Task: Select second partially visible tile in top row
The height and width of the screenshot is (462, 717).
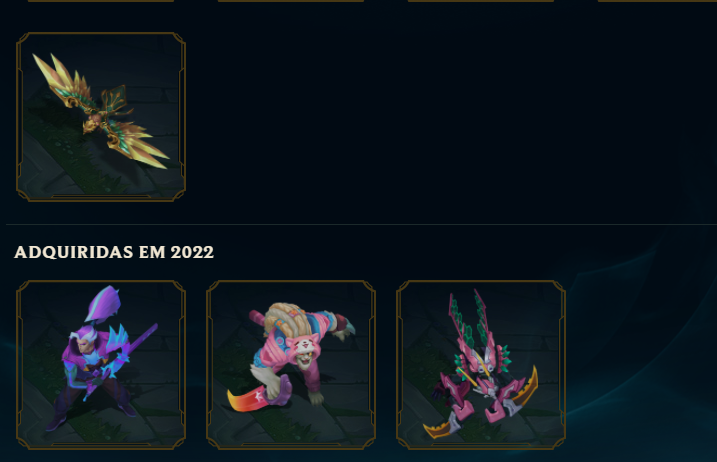Action: (x=291, y=1)
